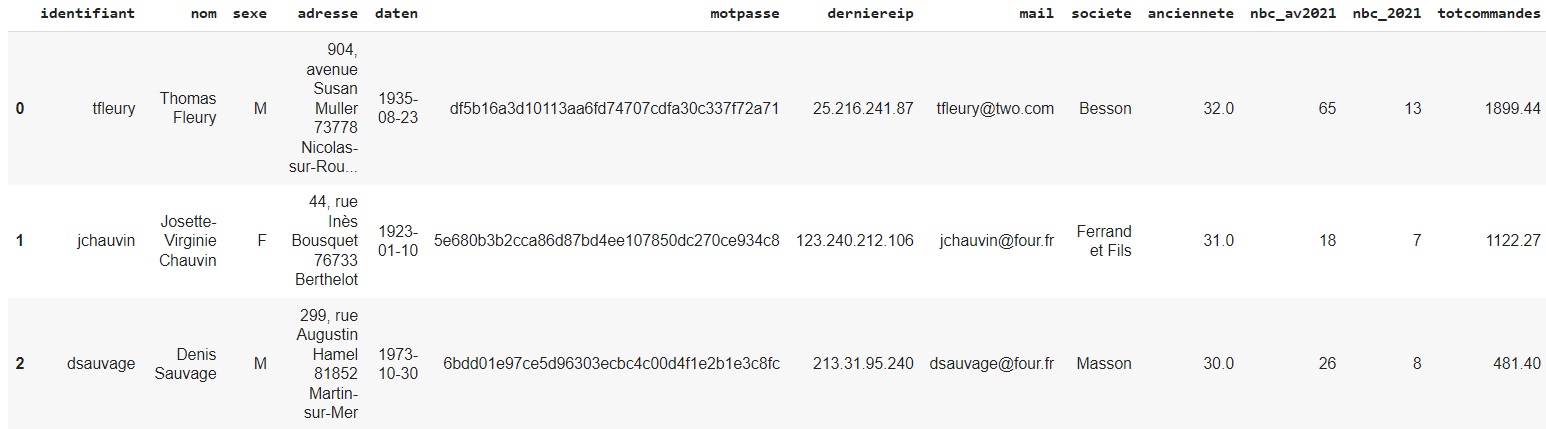Click the 'totcommandes' column header
The height and width of the screenshot is (429, 1546).
(1495, 14)
